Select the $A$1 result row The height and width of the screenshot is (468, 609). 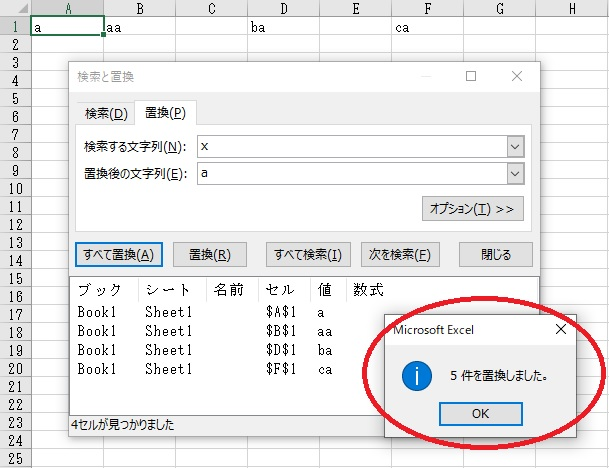pos(229,312)
